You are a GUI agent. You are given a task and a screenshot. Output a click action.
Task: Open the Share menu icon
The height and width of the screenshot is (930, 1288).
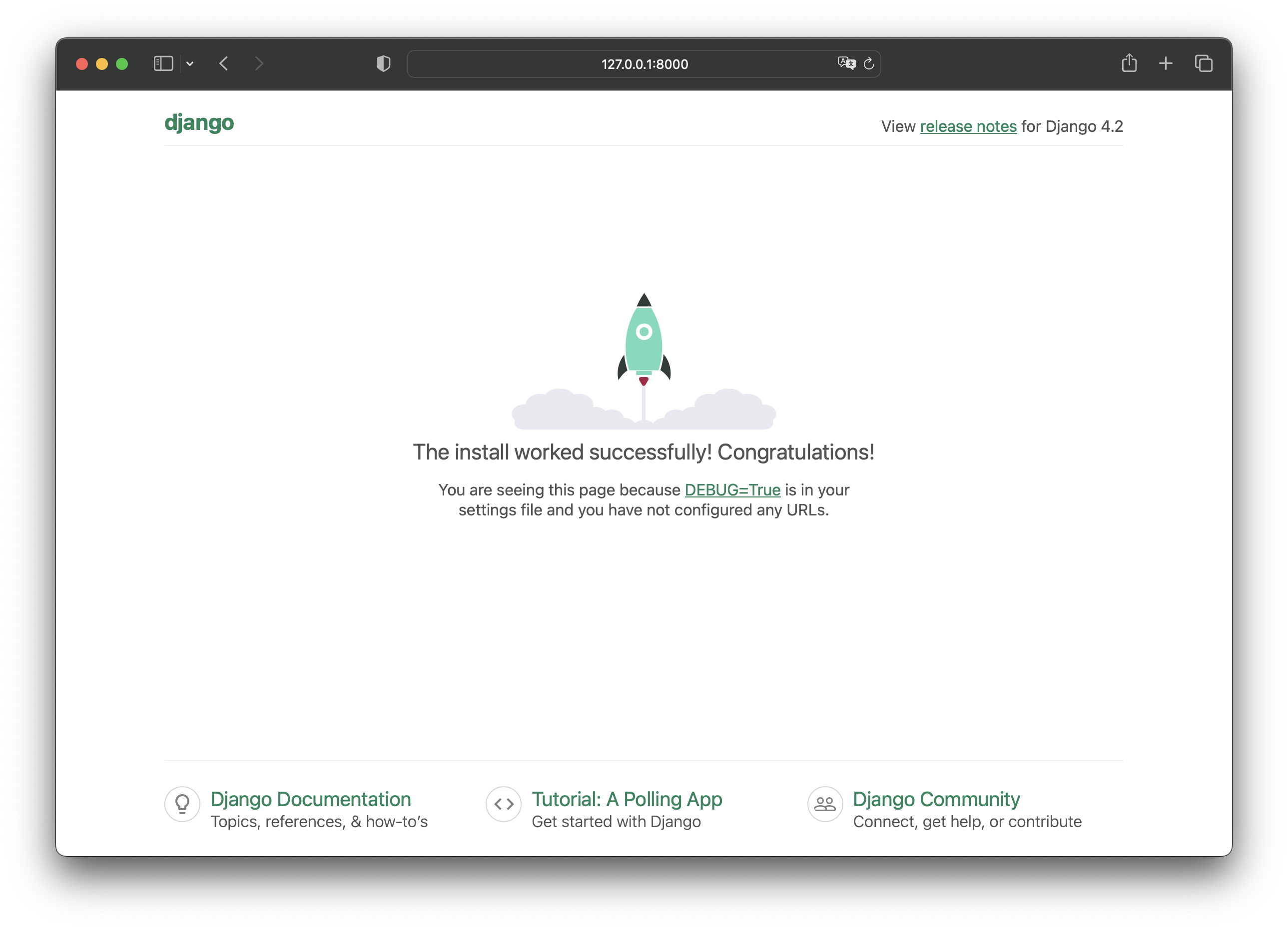1129,62
